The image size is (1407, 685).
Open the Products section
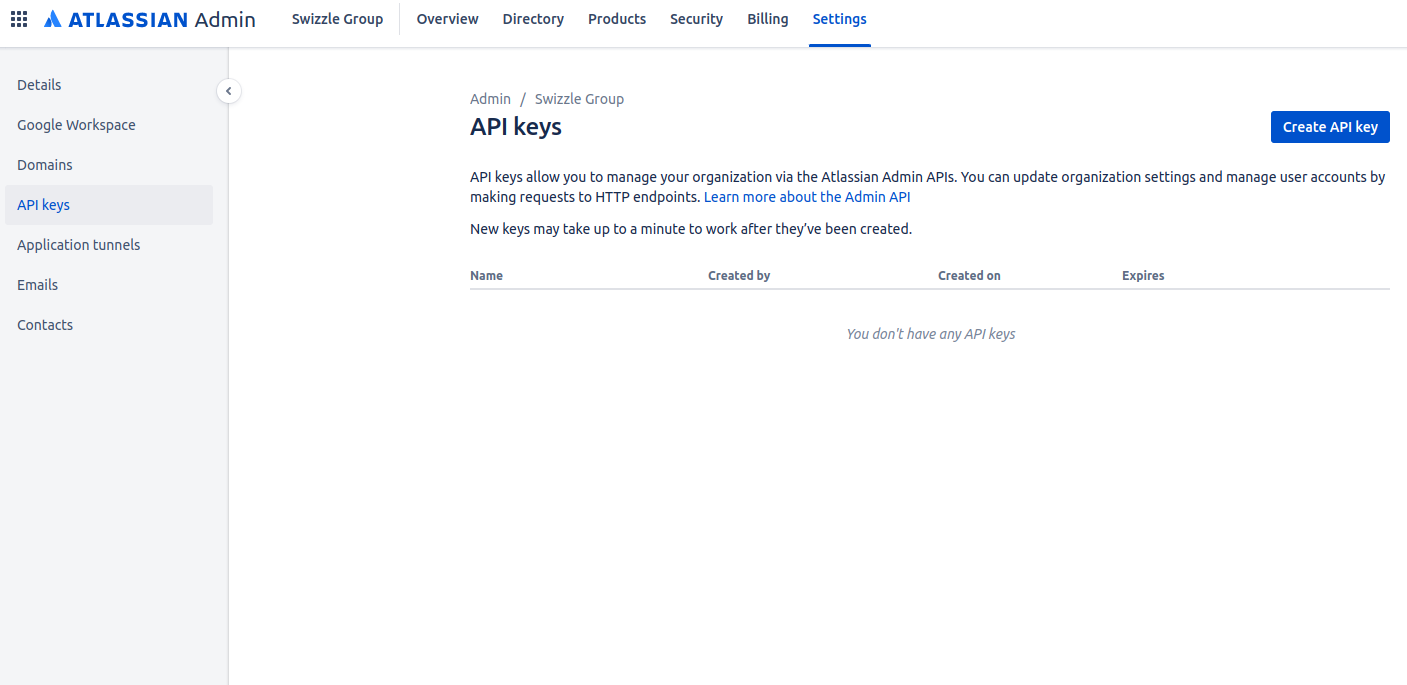coord(616,18)
